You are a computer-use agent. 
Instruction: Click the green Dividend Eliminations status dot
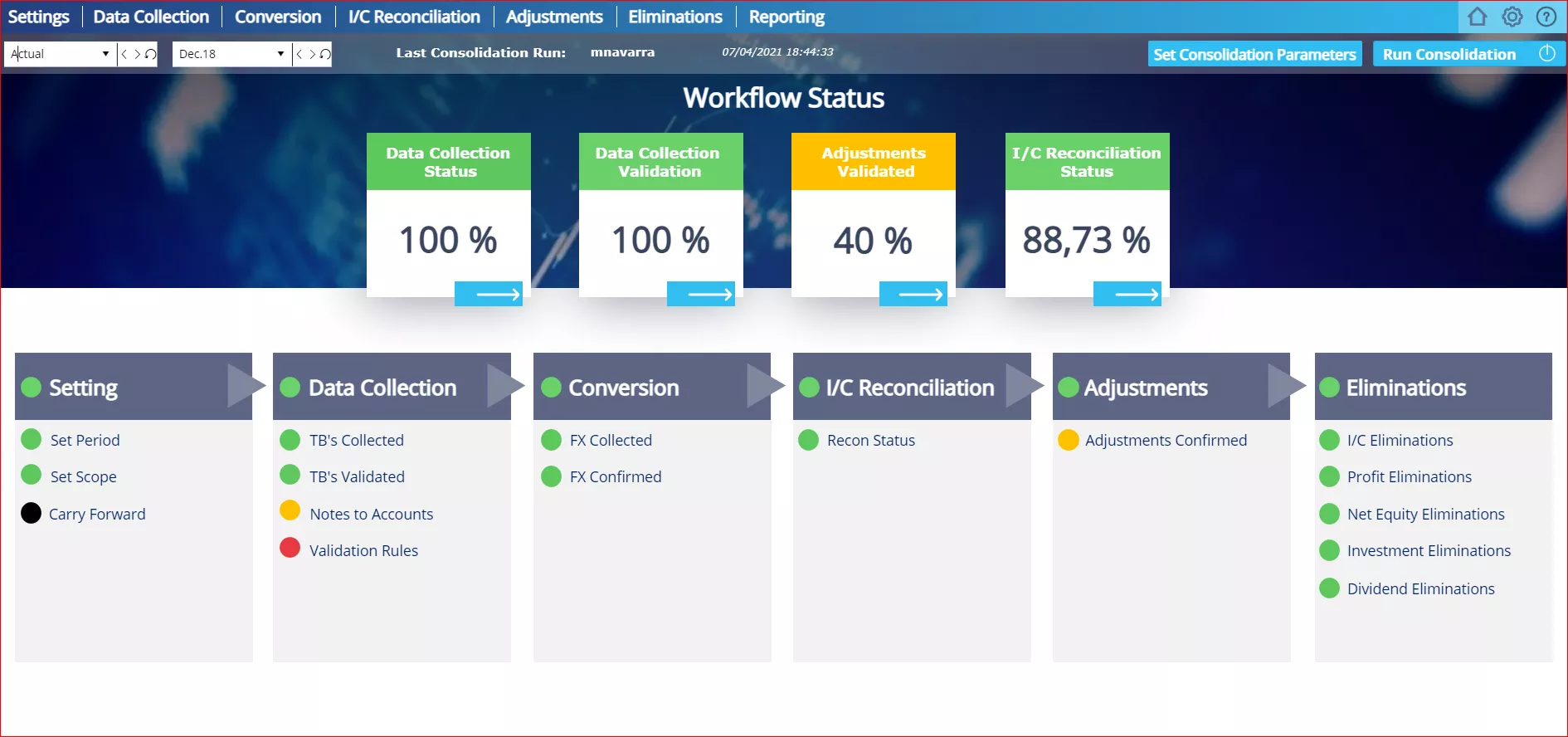1329,588
